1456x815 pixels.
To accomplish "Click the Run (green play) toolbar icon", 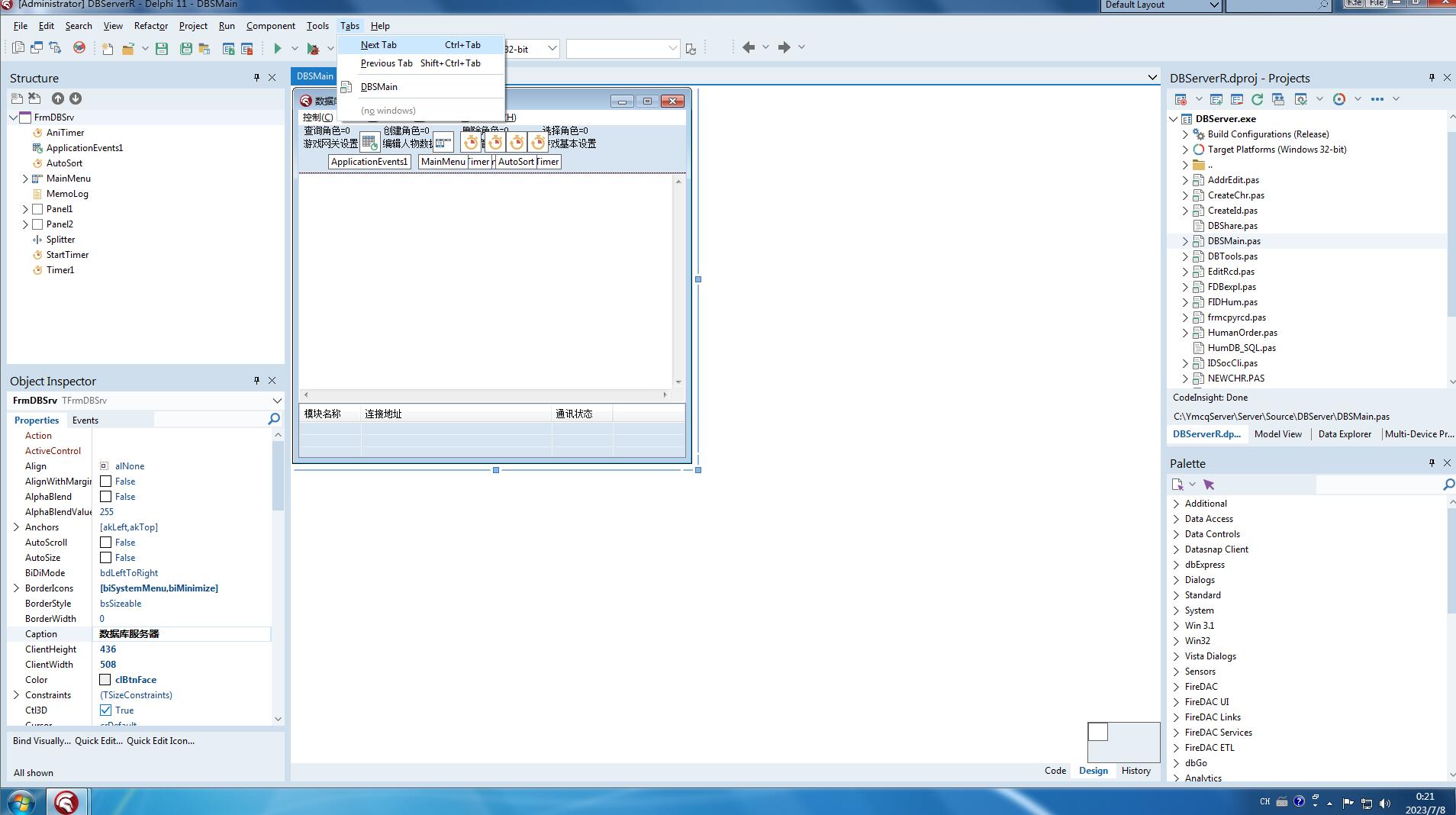I will point(278,48).
